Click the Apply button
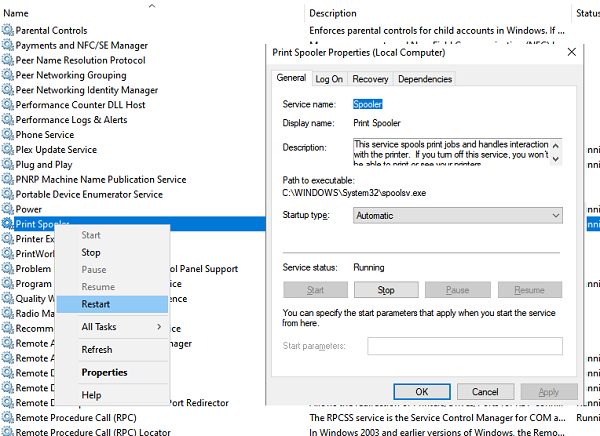Viewport: 600px width, 436px height. [549, 392]
